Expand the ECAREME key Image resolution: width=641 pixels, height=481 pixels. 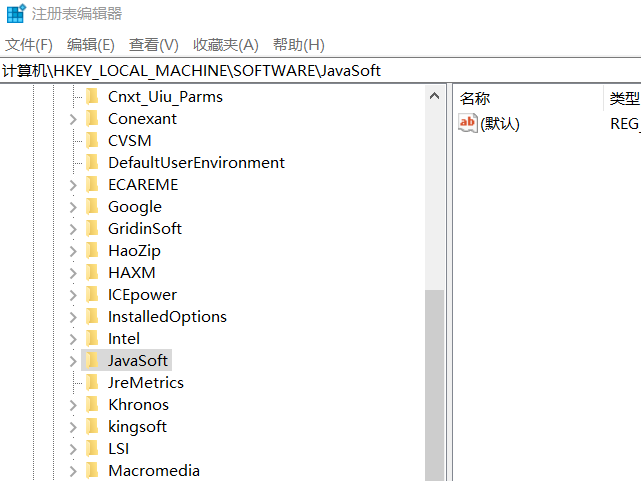[x=73, y=185]
